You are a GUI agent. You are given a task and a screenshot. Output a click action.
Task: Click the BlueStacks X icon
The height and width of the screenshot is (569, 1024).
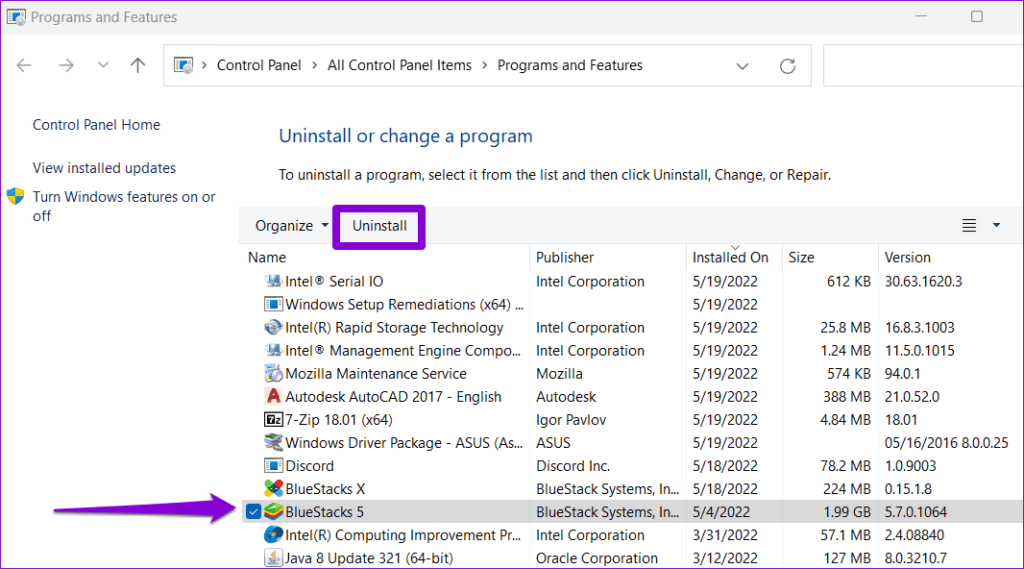pyautogui.click(x=273, y=489)
